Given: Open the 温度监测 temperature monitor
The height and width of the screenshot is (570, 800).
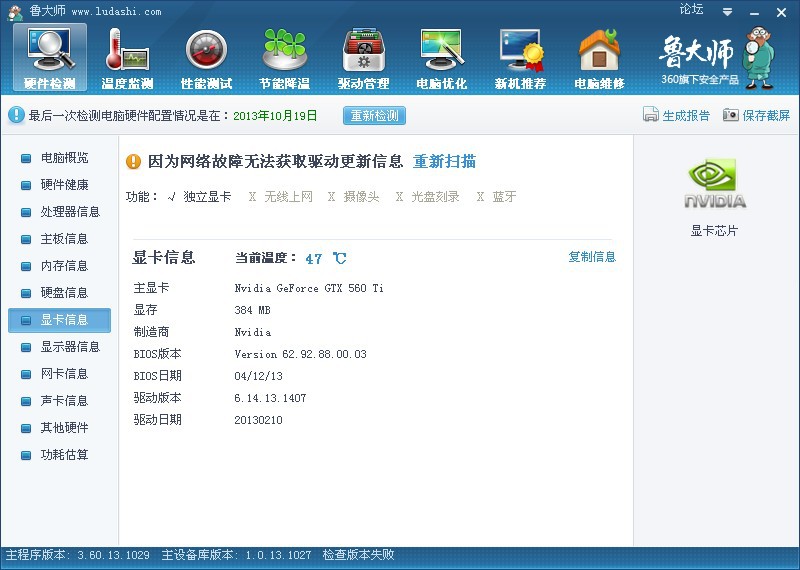Looking at the screenshot, I should pos(127,58).
